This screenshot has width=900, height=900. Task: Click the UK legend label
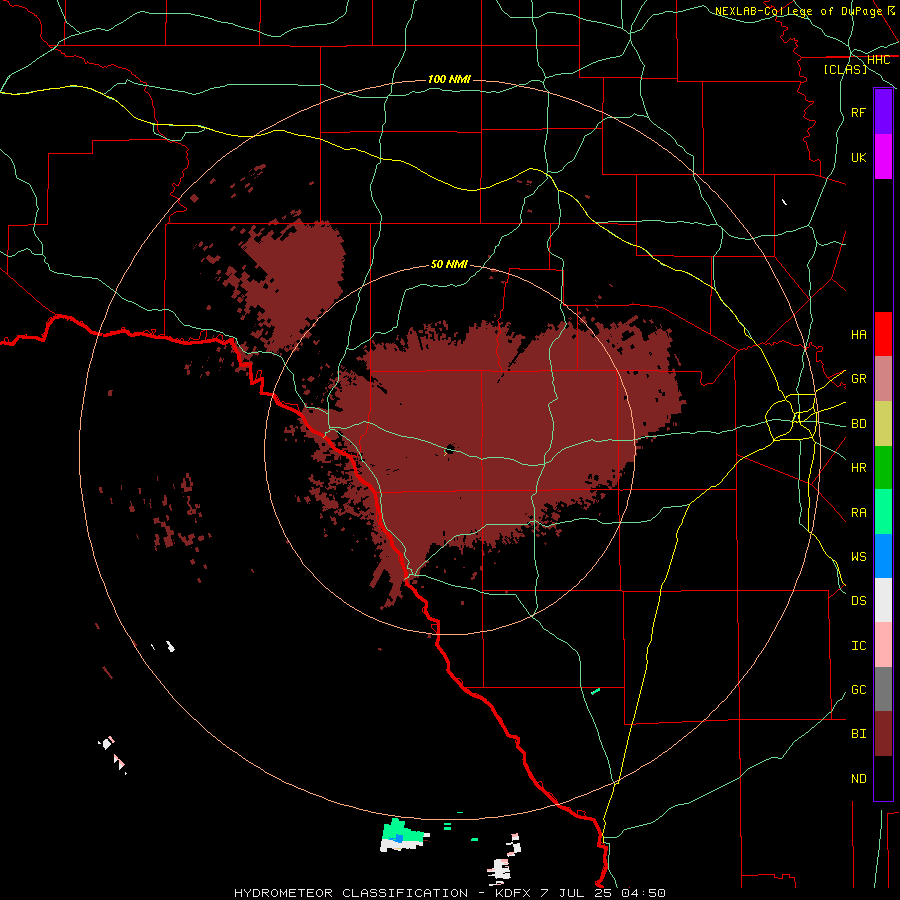(x=858, y=157)
